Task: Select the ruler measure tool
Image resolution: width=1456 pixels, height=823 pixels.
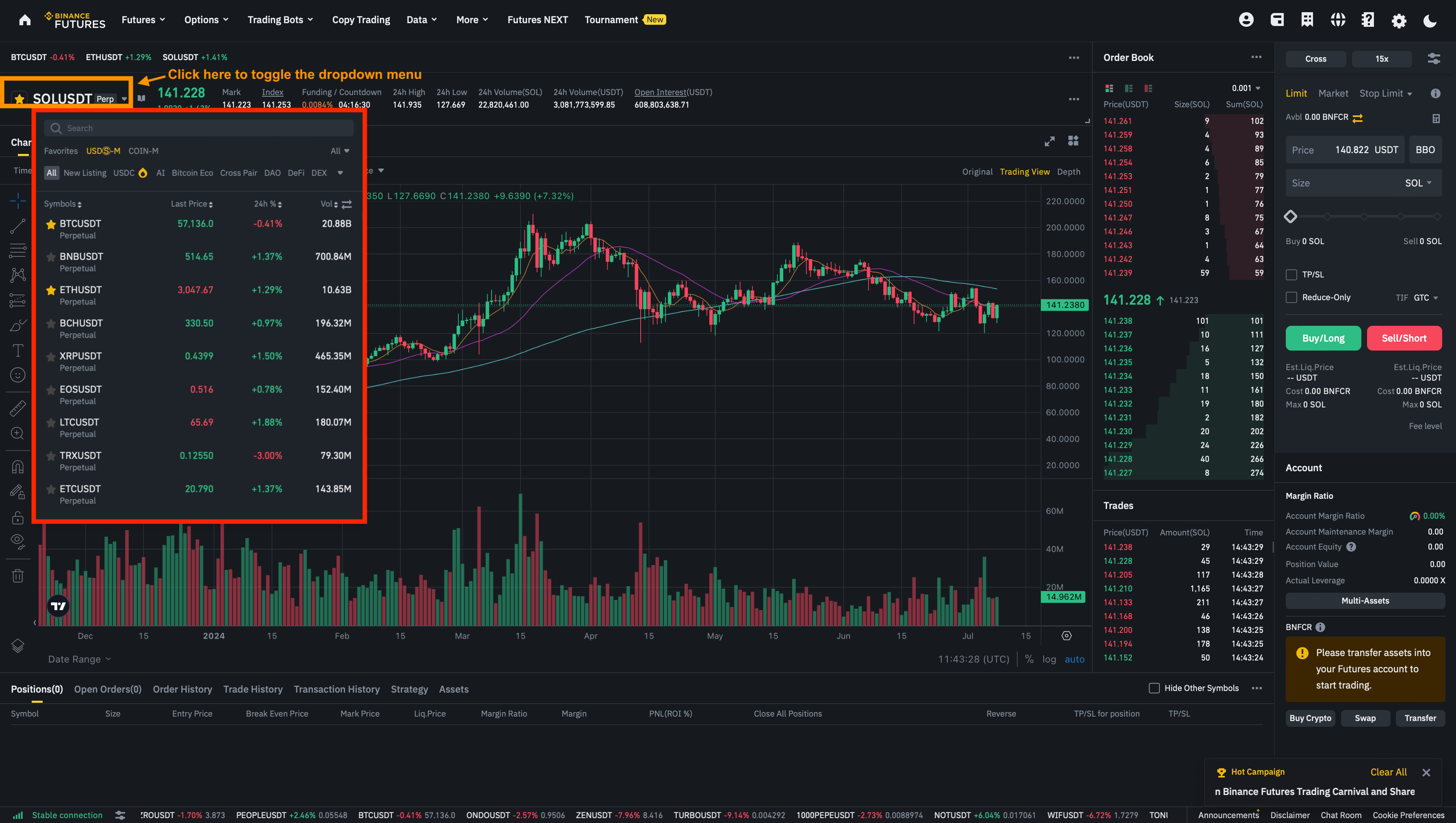Action: pos(17,408)
